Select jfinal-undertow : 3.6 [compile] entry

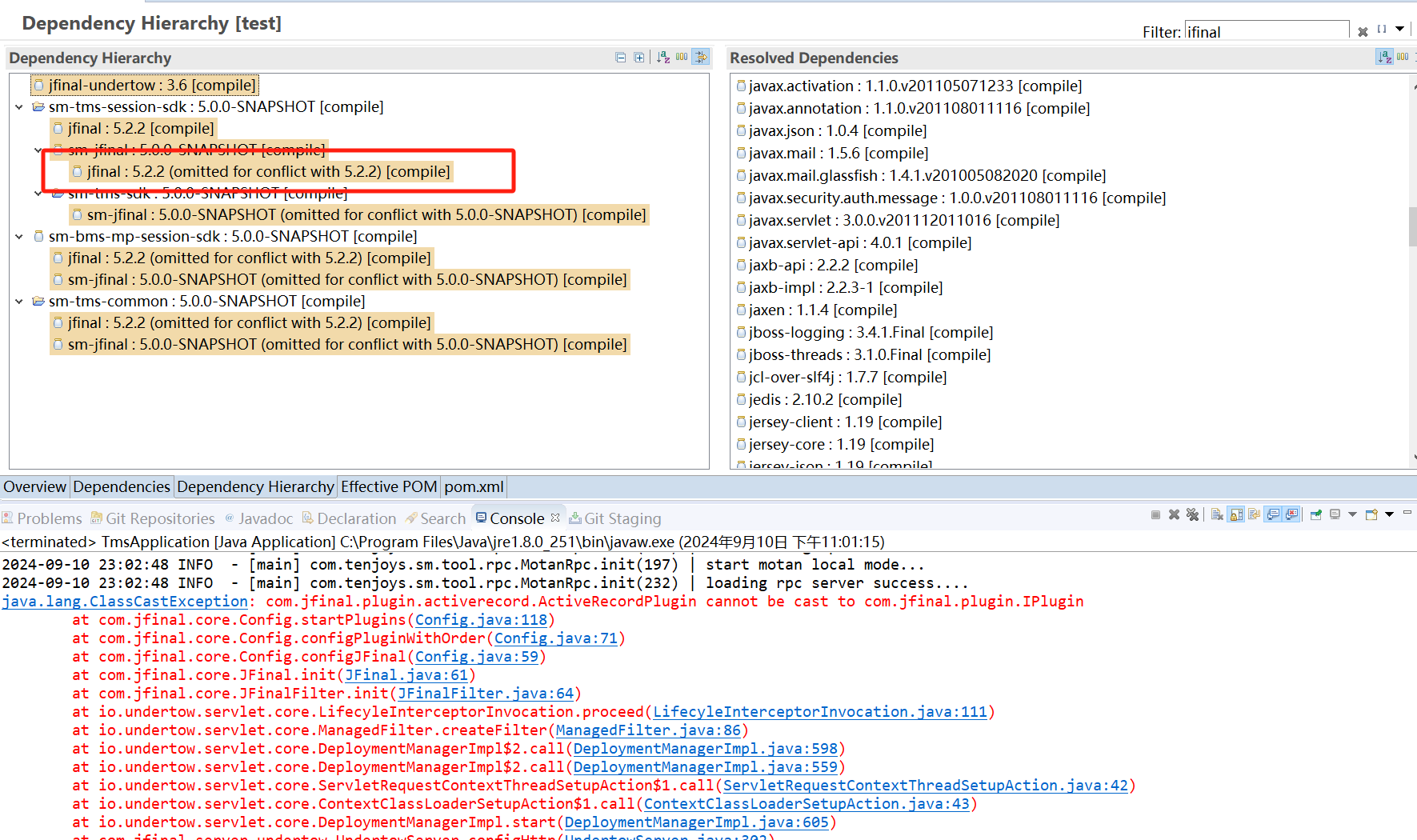(145, 85)
